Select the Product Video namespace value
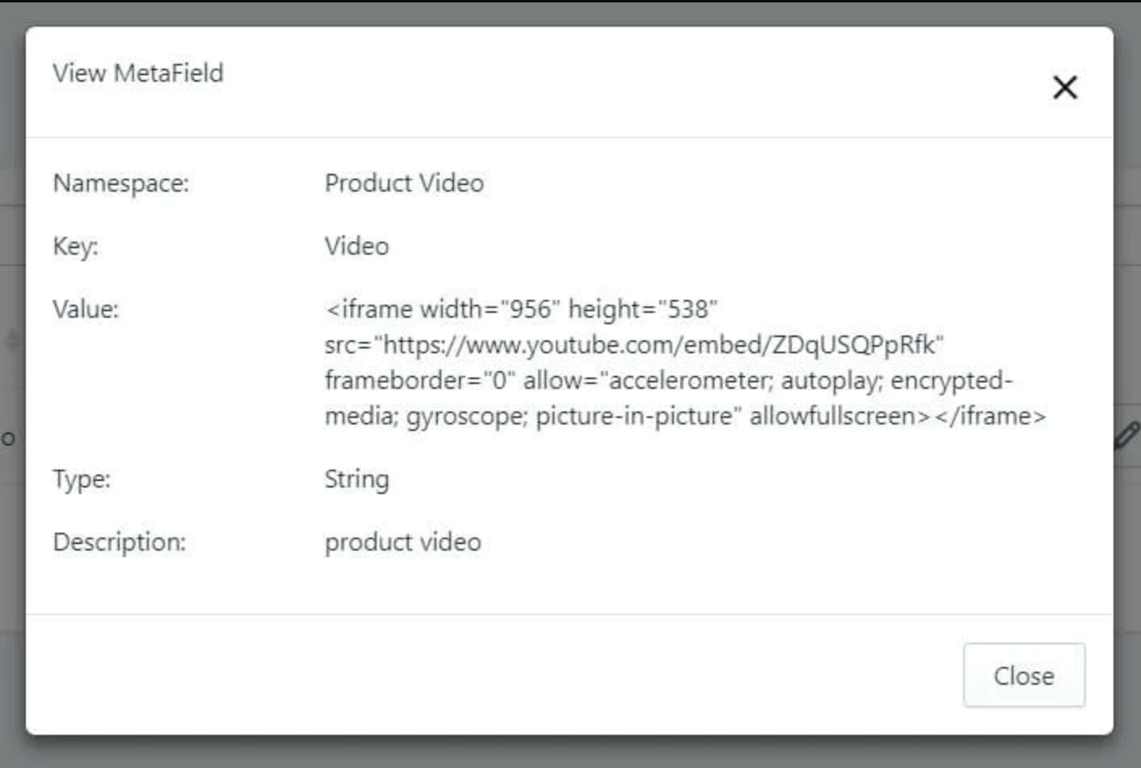 pyautogui.click(x=404, y=183)
